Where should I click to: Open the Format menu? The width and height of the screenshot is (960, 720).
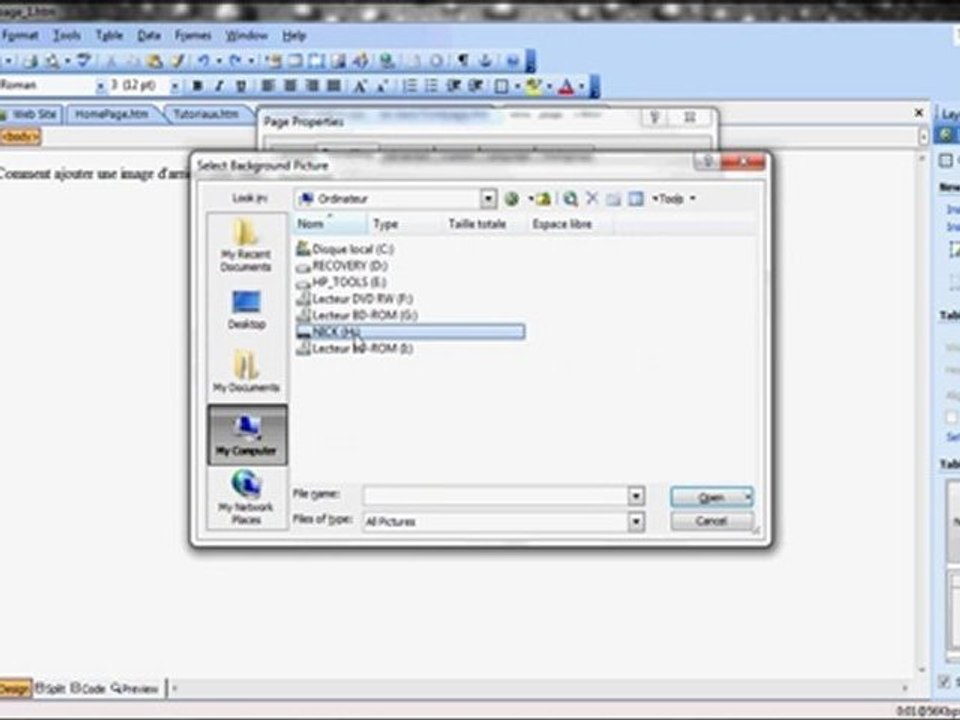20,36
